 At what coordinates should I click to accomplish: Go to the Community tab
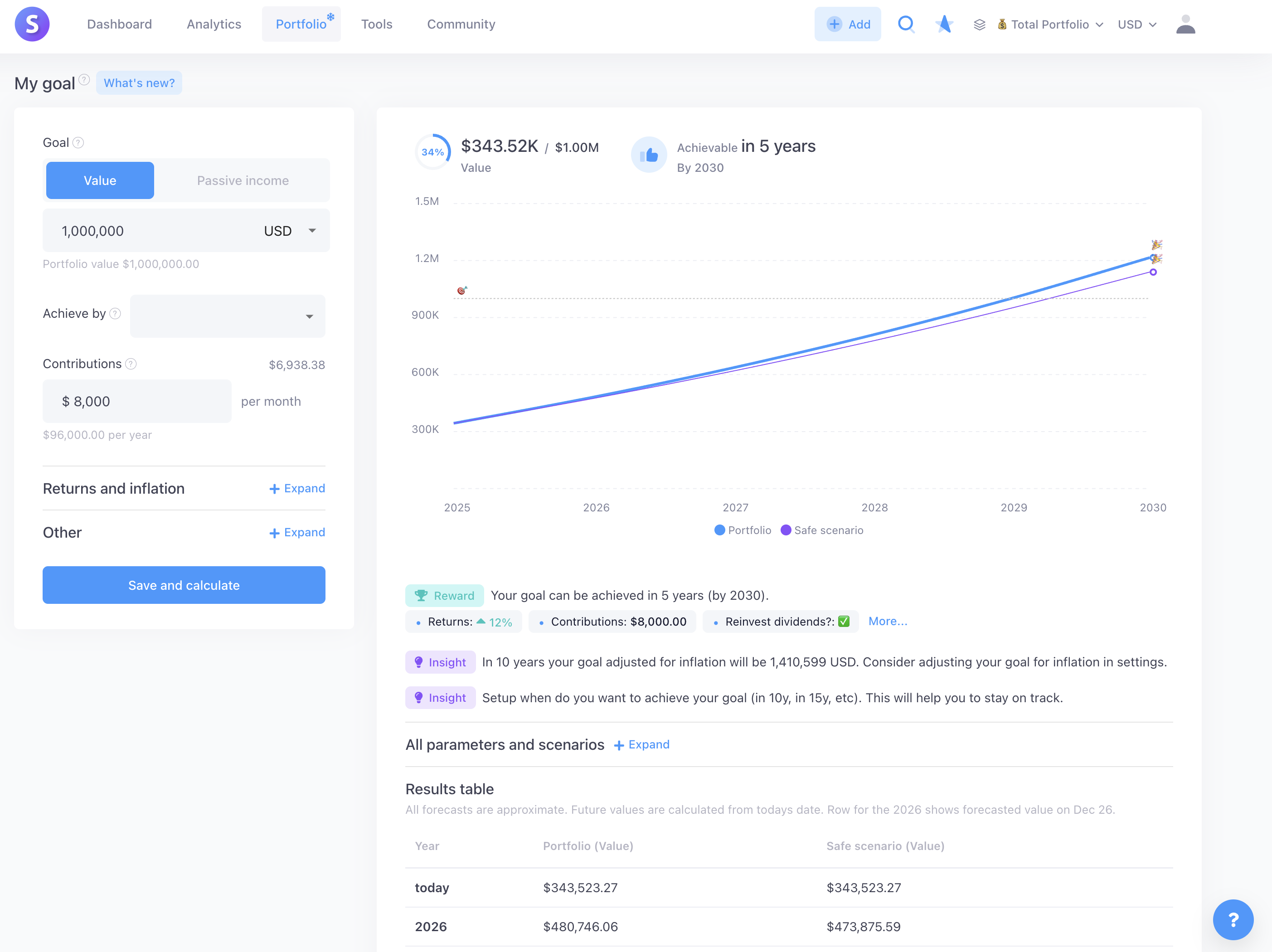tap(461, 24)
